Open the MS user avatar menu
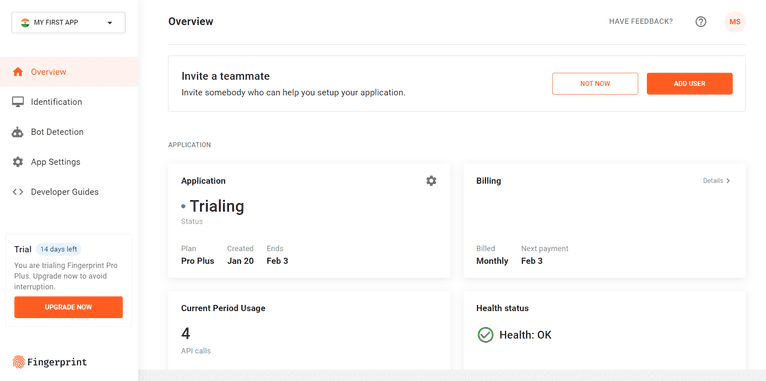Image resolution: width=766 pixels, height=381 pixels. tap(735, 21)
